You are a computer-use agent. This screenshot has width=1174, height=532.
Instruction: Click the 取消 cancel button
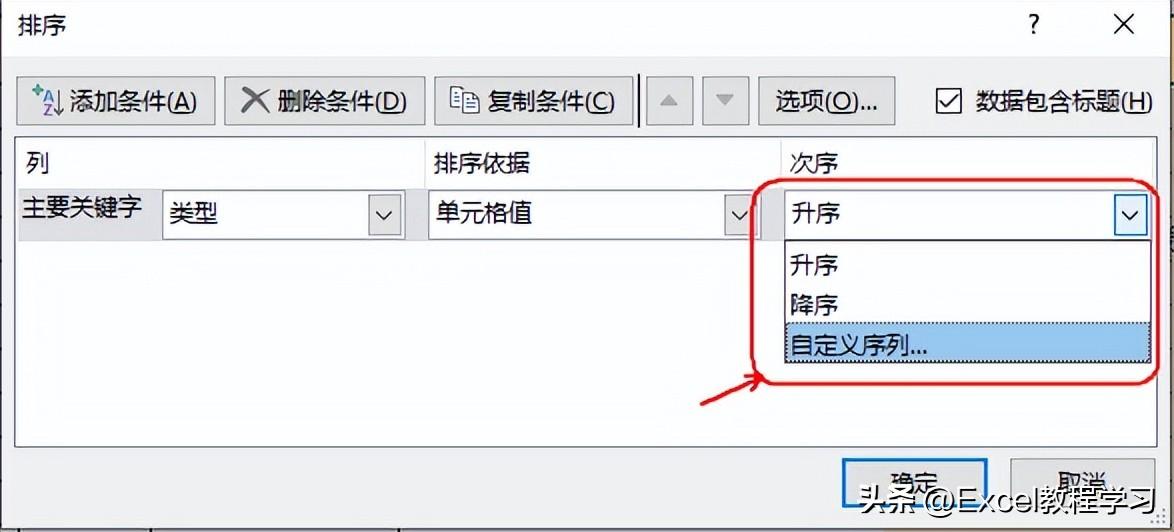pyautogui.click(x=1082, y=483)
